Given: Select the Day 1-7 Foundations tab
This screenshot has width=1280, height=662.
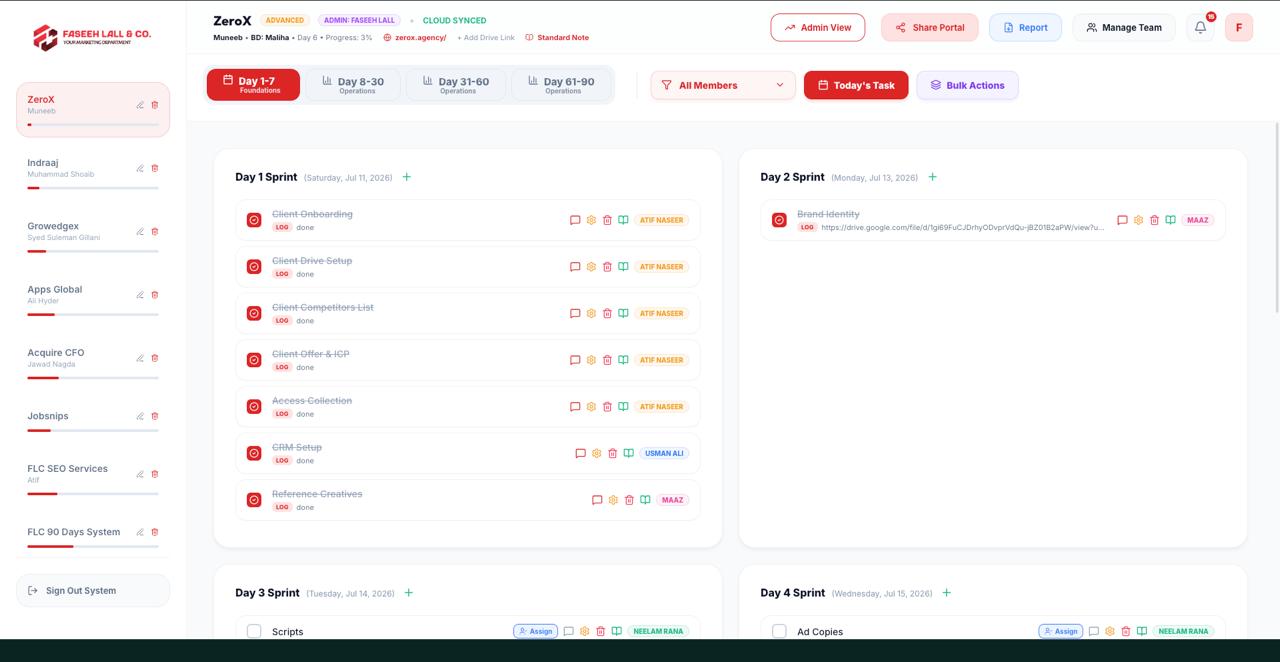Looking at the screenshot, I should click(253, 85).
